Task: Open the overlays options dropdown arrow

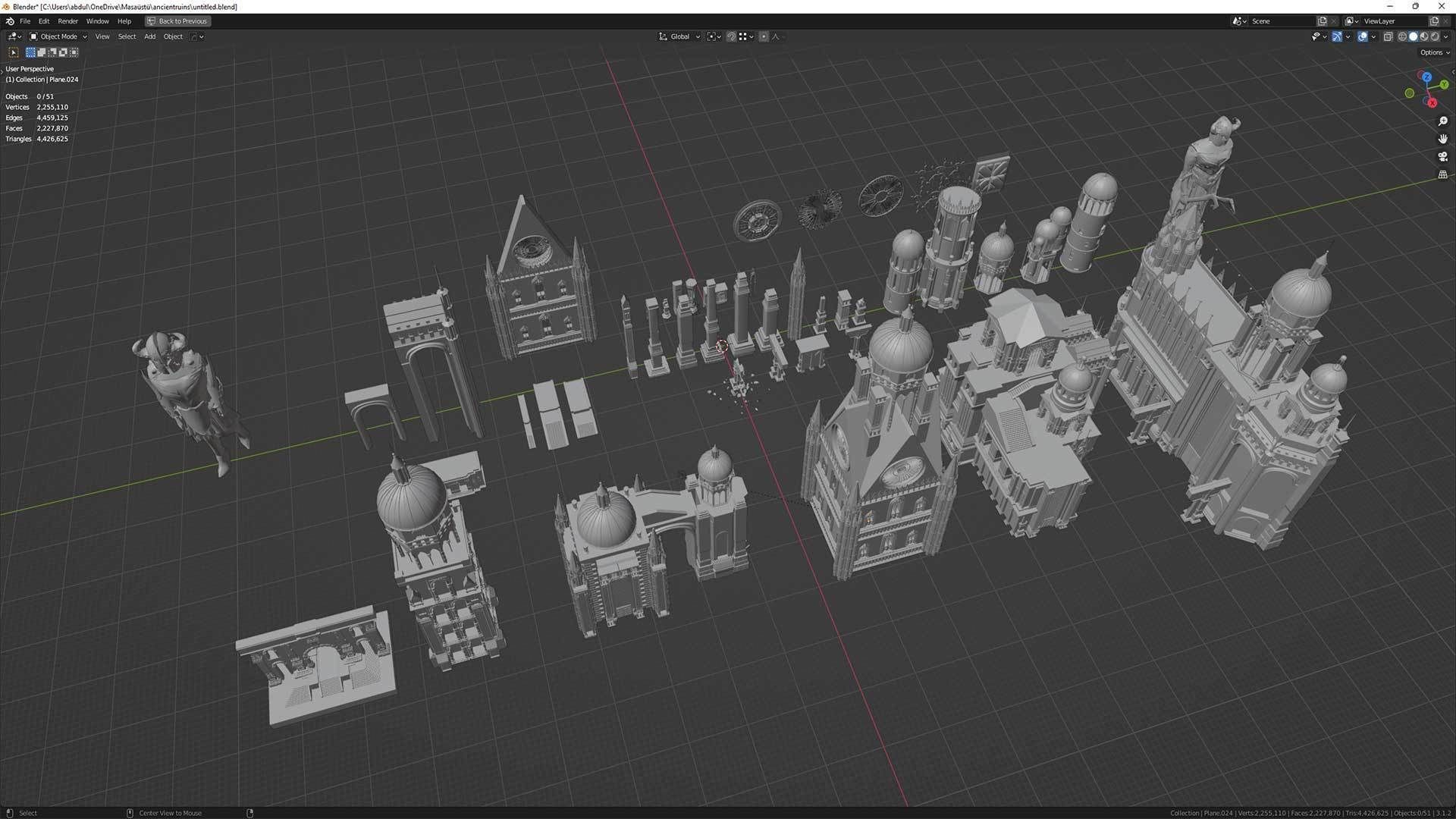Action: tap(1373, 36)
